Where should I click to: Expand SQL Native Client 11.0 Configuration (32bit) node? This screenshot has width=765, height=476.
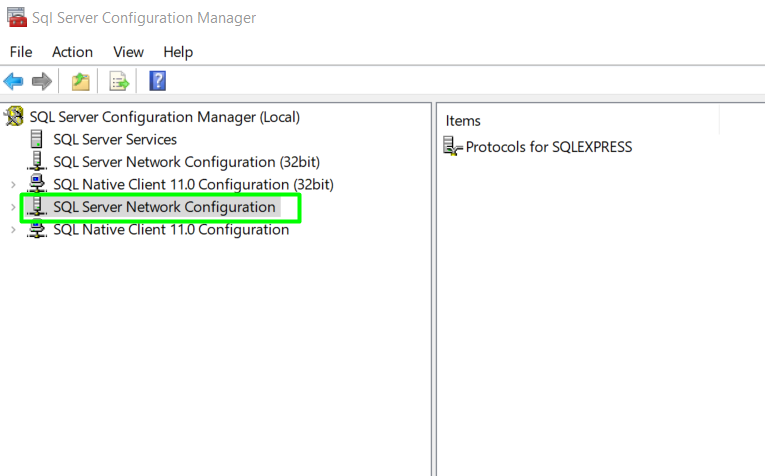pyautogui.click(x=13, y=185)
